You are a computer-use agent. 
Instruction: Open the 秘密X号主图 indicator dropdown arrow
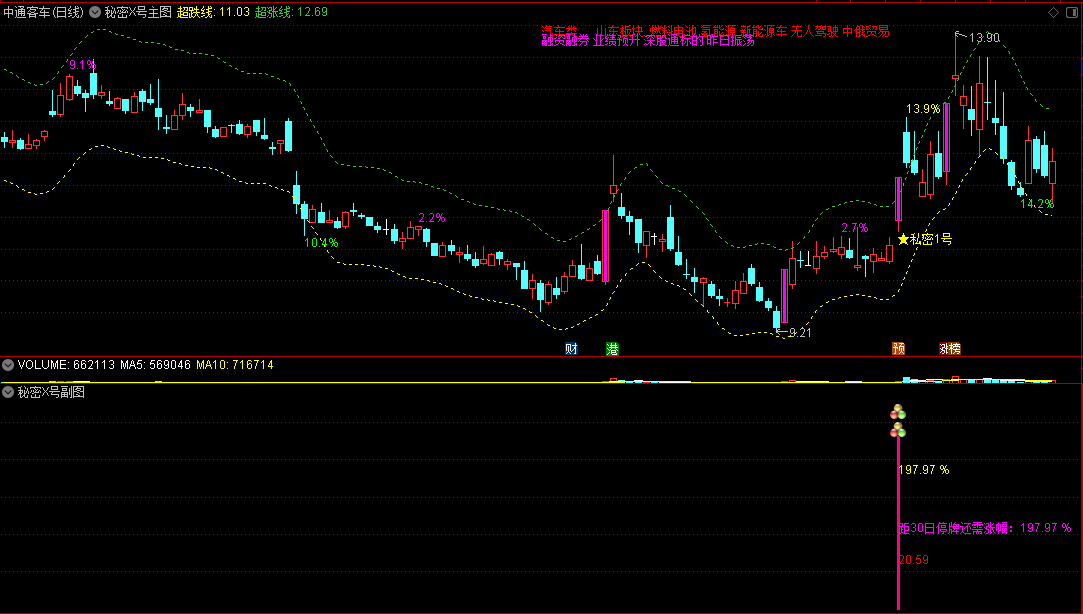(x=95, y=12)
